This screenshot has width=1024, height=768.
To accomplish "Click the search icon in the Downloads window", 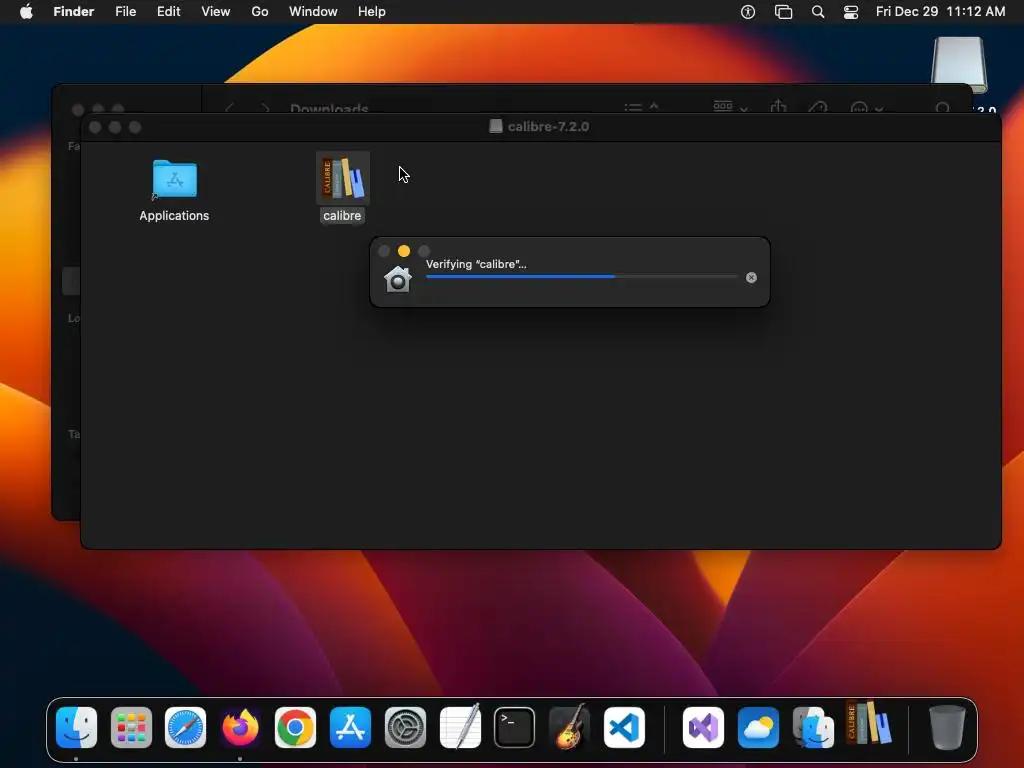I will (942, 108).
